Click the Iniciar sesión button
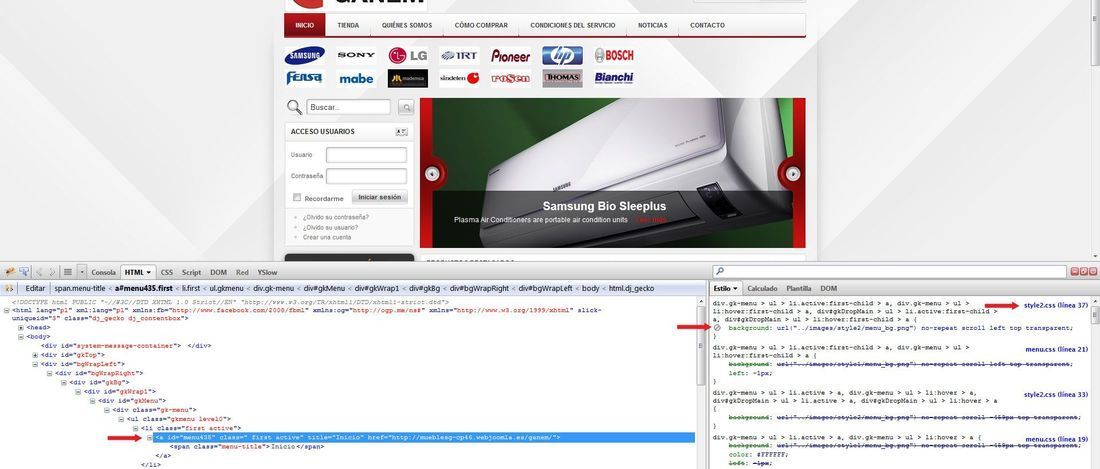This screenshot has height=469, width=1100. 380,197
